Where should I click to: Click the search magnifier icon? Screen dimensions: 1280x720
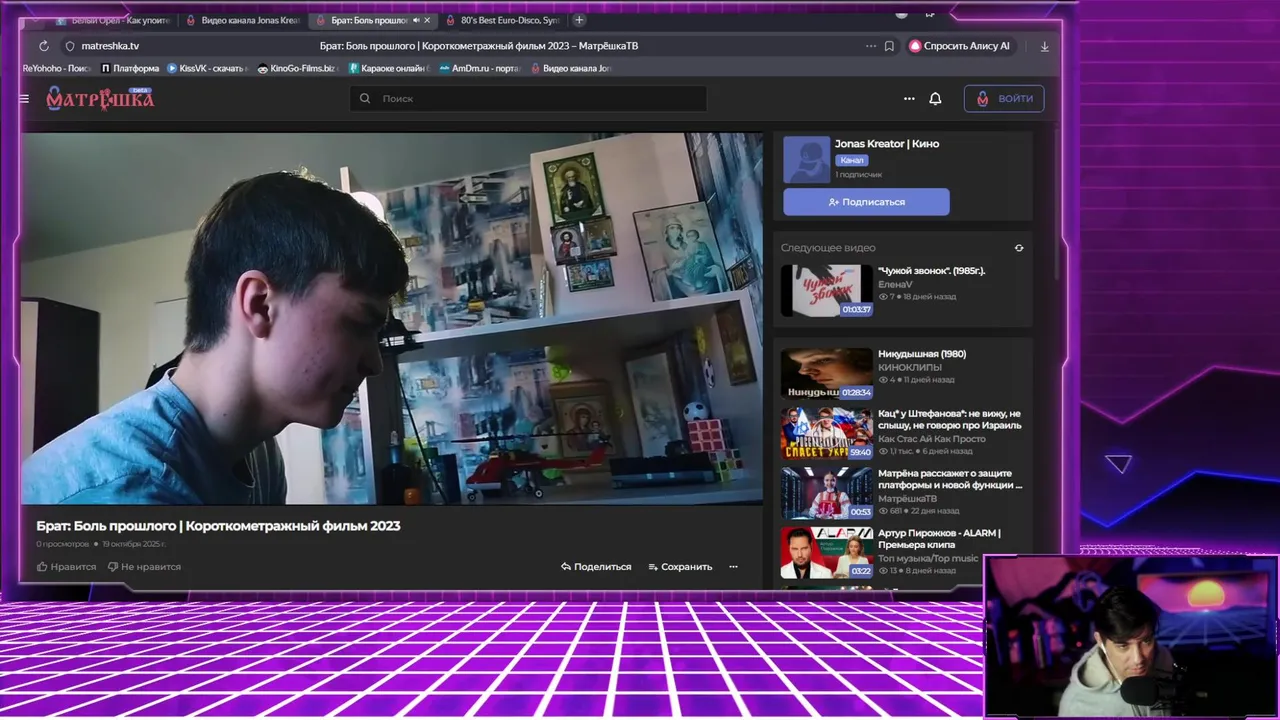coord(365,98)
